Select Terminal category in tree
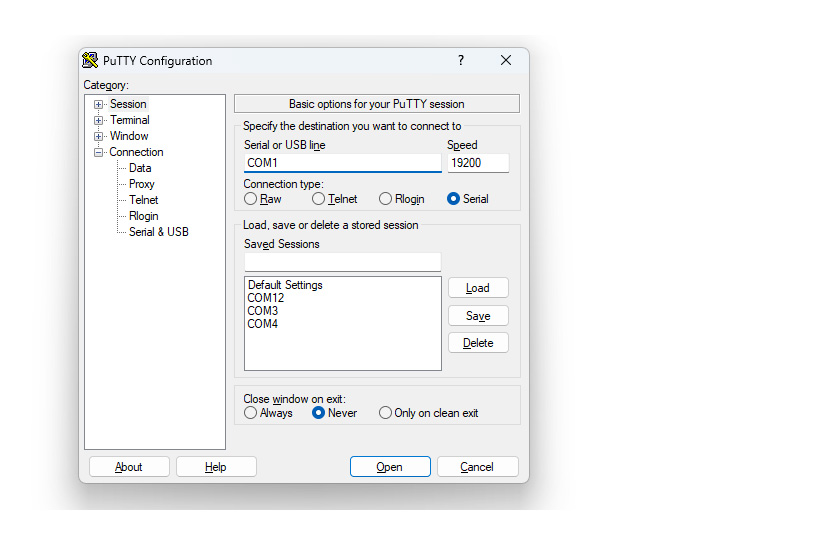This screenshot has height=544, width=830. [x=130, y=120]
